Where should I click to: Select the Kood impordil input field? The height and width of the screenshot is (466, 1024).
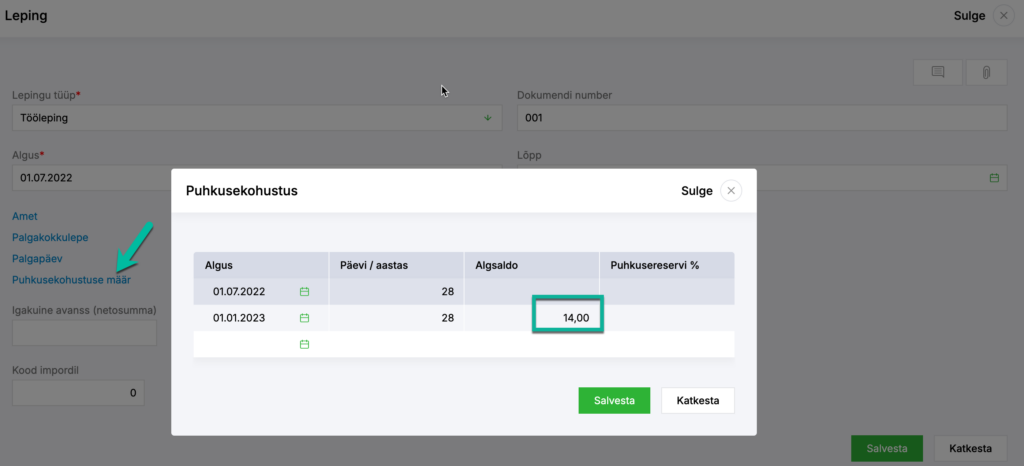click(x=78, y=393)
